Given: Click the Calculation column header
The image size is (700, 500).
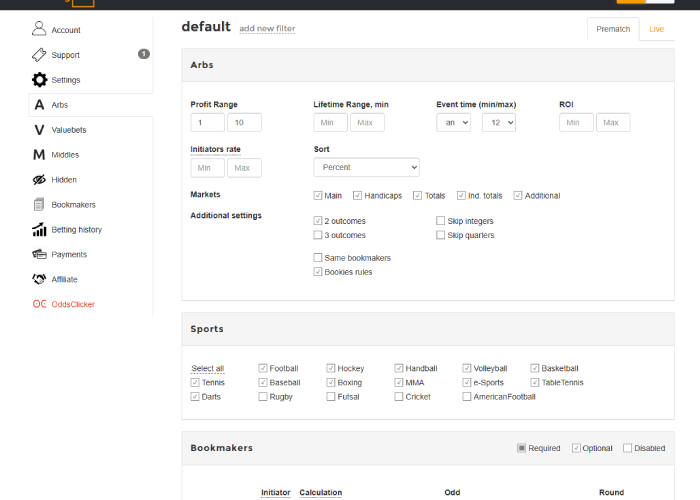Looking at the screenshot, I should coord(321,492).
